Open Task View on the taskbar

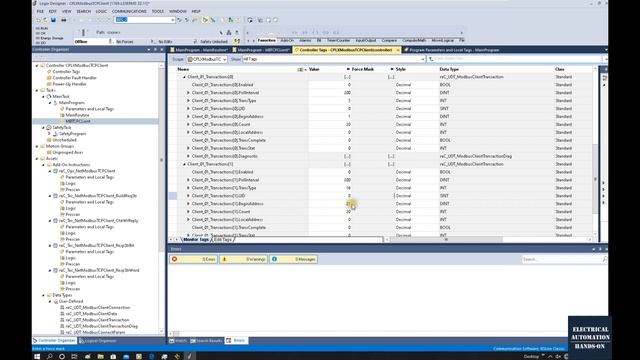[x=74, y=356]
